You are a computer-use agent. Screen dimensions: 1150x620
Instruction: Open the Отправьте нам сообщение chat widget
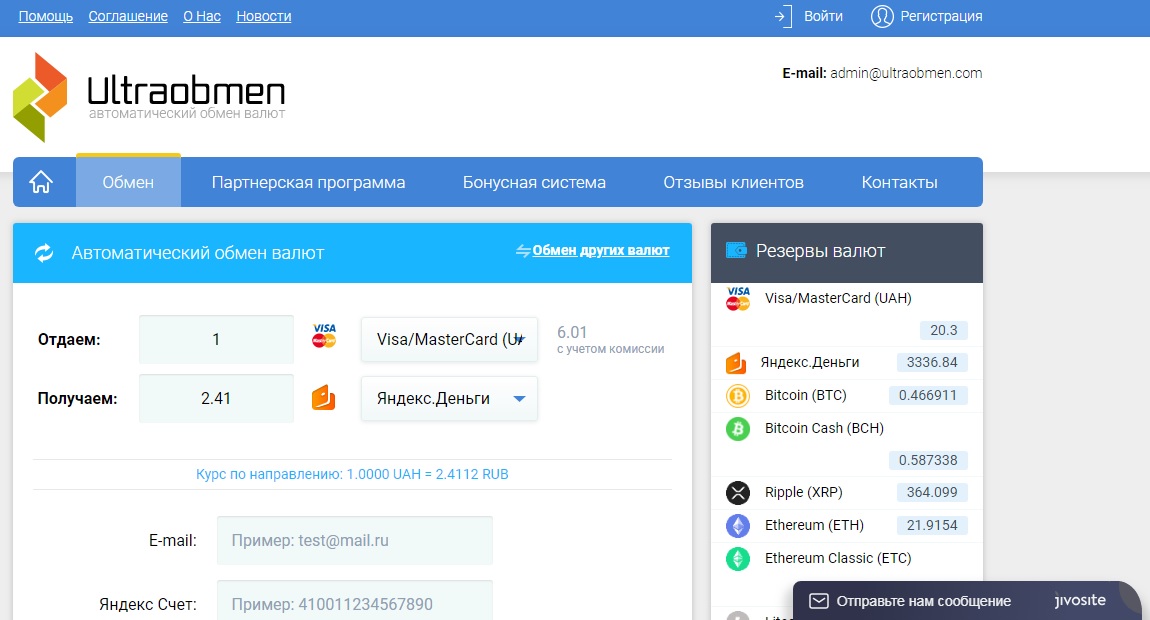tap(967, 601)
